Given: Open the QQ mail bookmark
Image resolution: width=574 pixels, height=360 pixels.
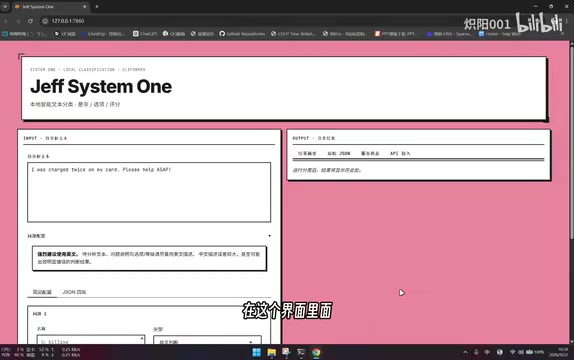Looking at the screenshot, I should (x=174, y=34).
